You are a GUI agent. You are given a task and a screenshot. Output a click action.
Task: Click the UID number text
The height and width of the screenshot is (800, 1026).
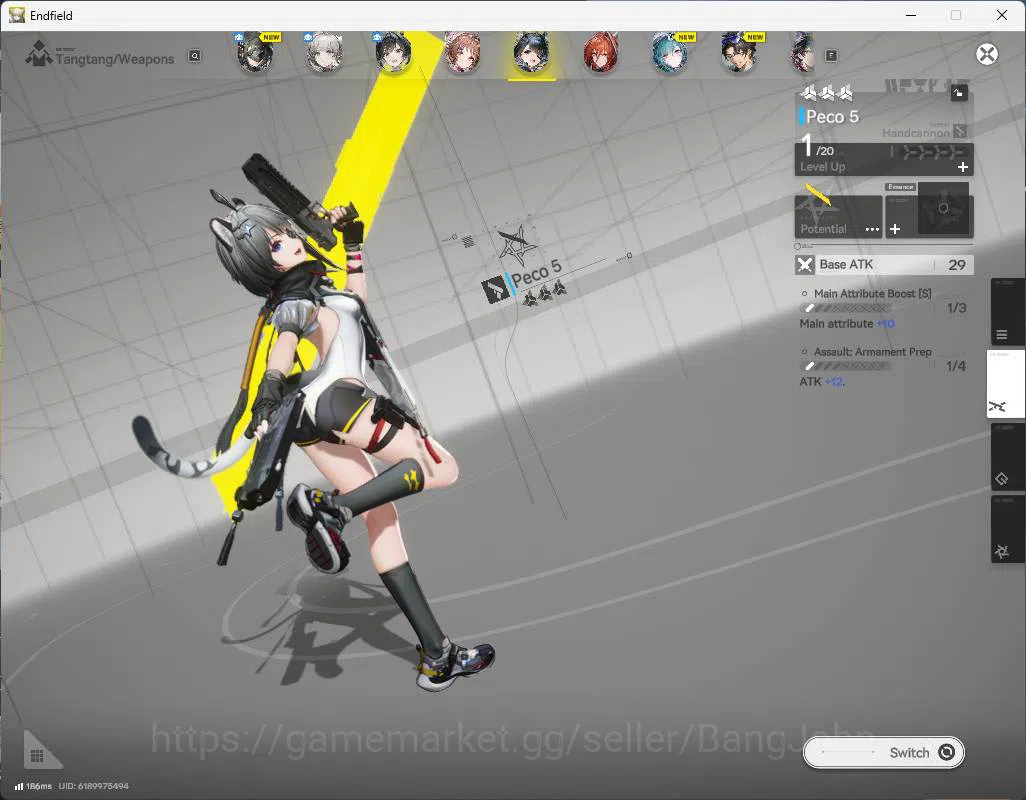[x=94, y=786]
